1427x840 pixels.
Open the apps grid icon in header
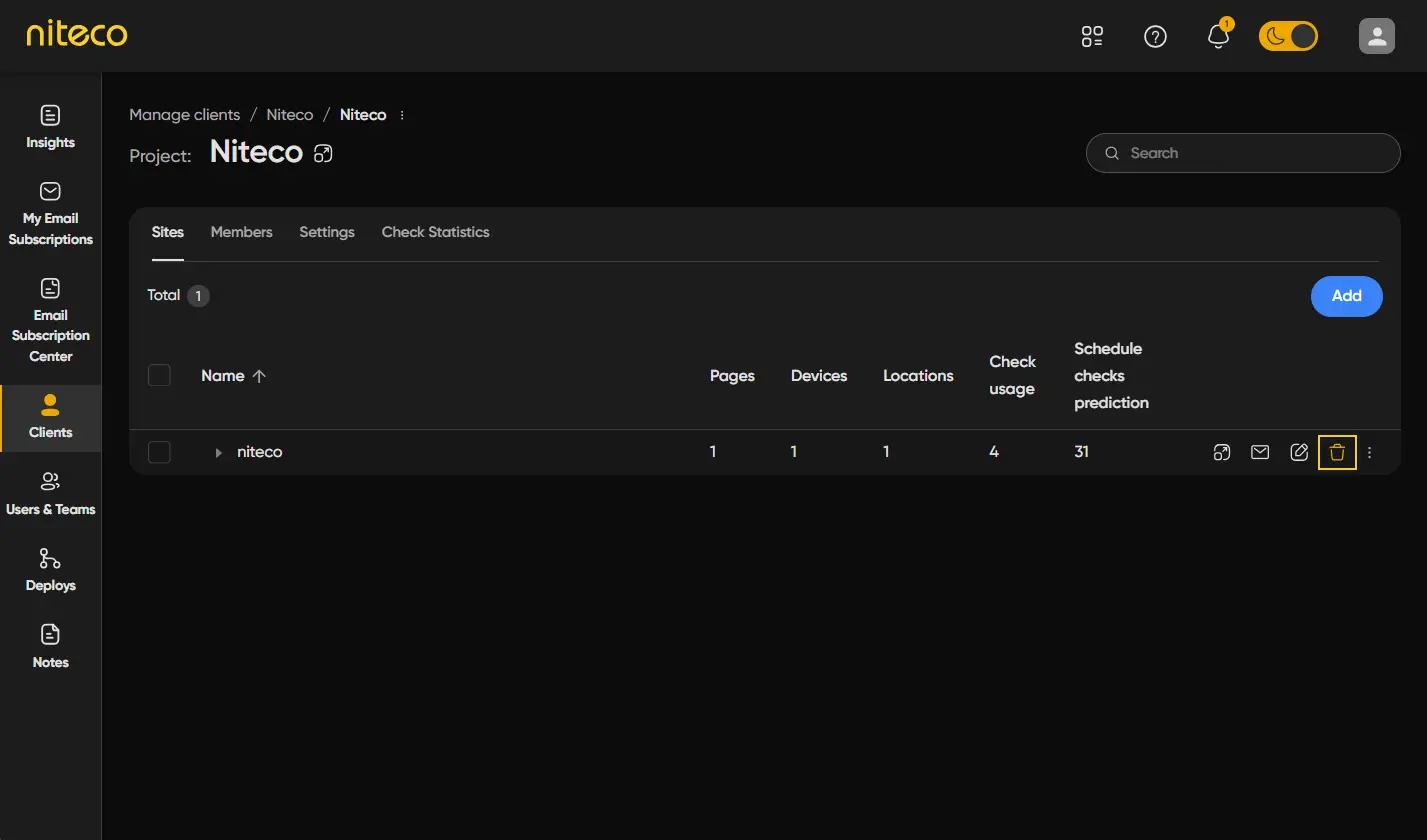pyautogui.click(x=1092, y=37)
